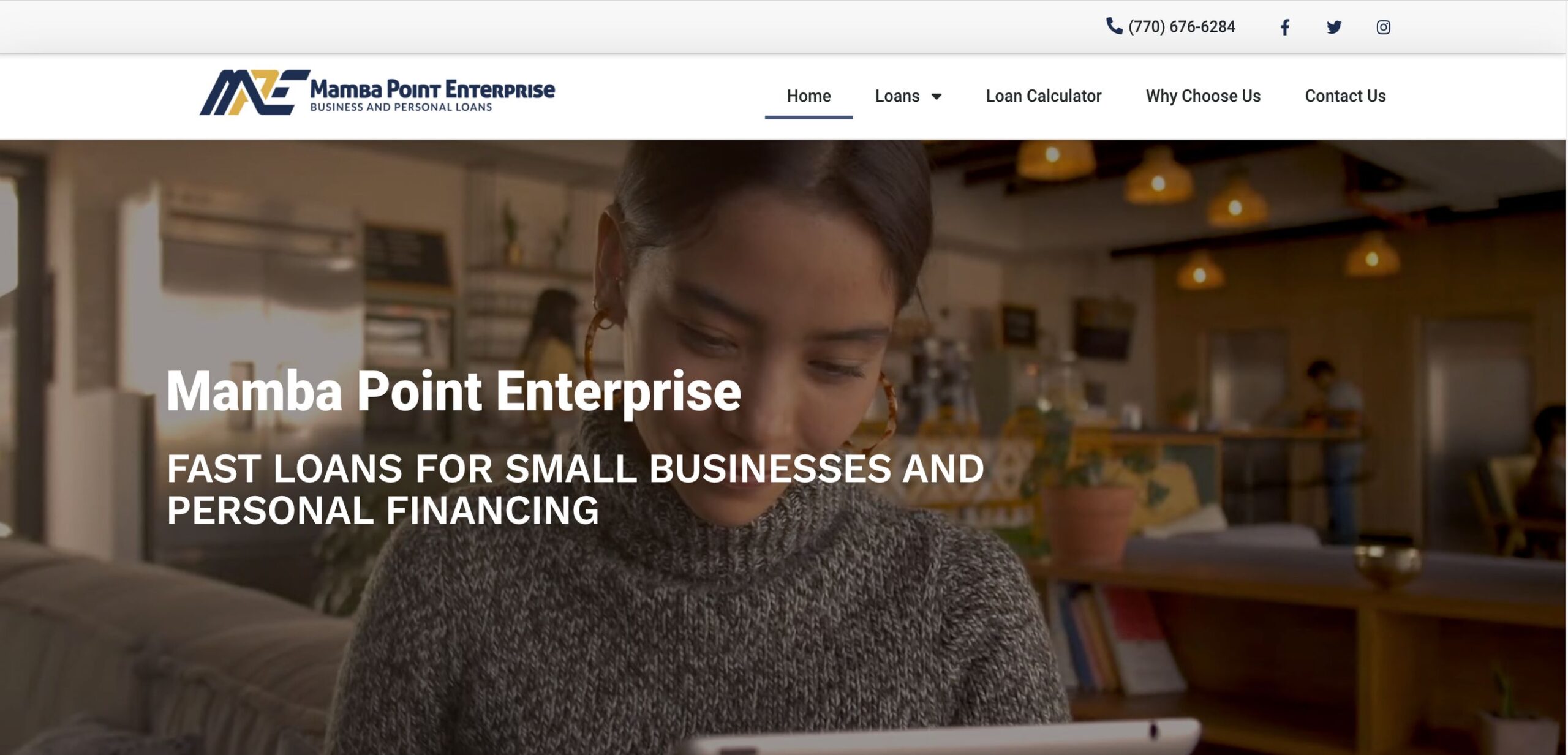Click the Mamba Point Enterprise logo wordmark

point(432,89)
